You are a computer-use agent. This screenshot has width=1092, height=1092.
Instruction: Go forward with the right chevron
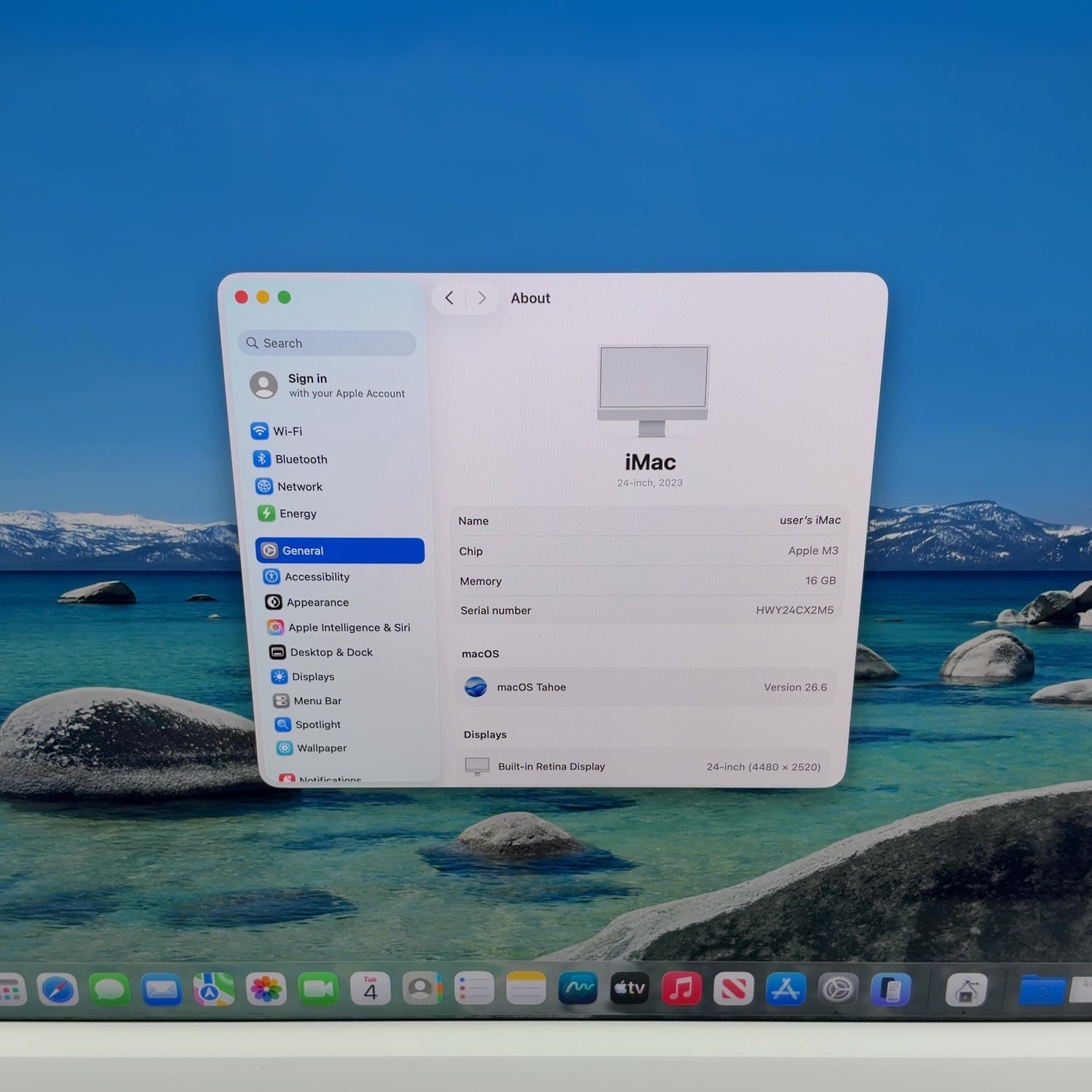[x=482, y=298]
